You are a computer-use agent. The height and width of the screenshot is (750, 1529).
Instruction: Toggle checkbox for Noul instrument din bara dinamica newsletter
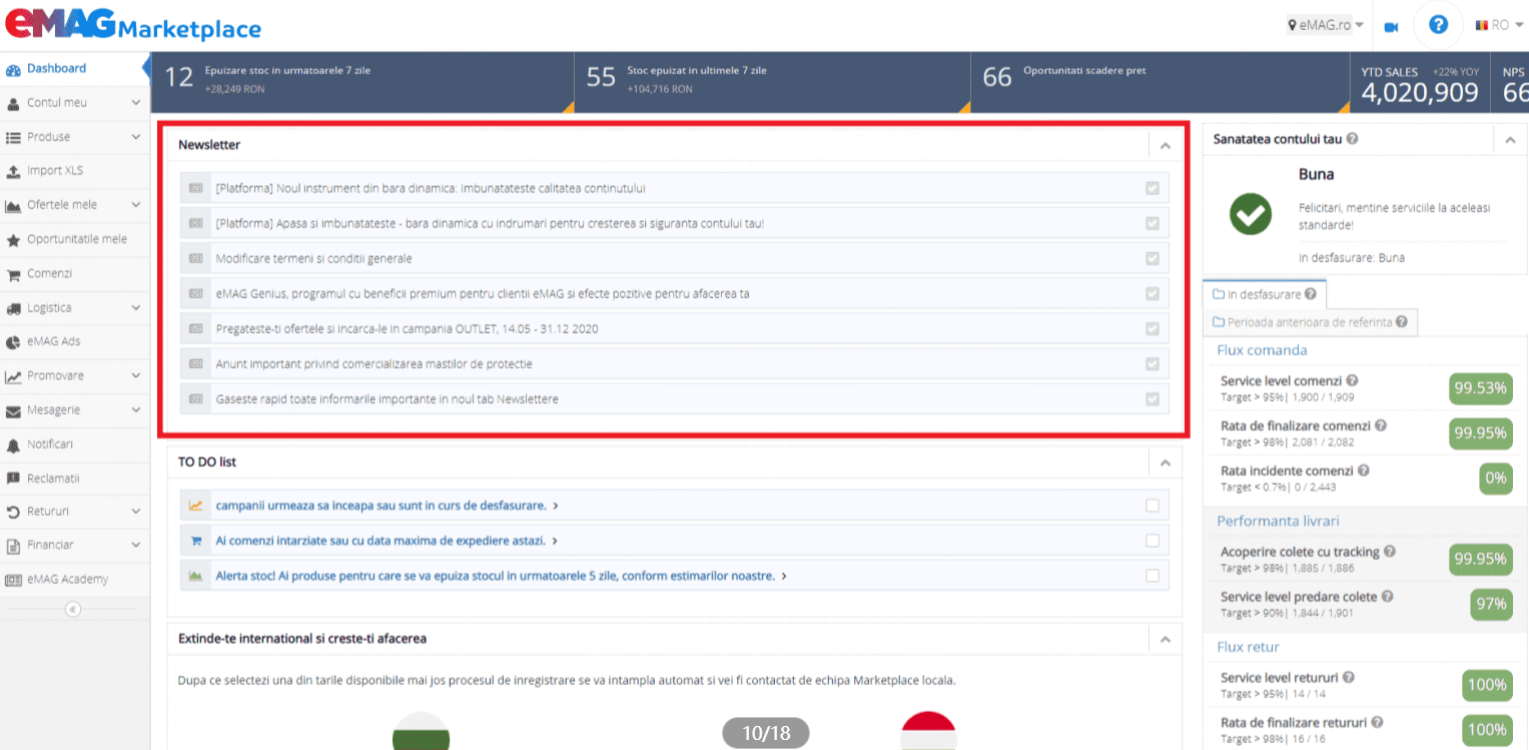coord(1152,188)
